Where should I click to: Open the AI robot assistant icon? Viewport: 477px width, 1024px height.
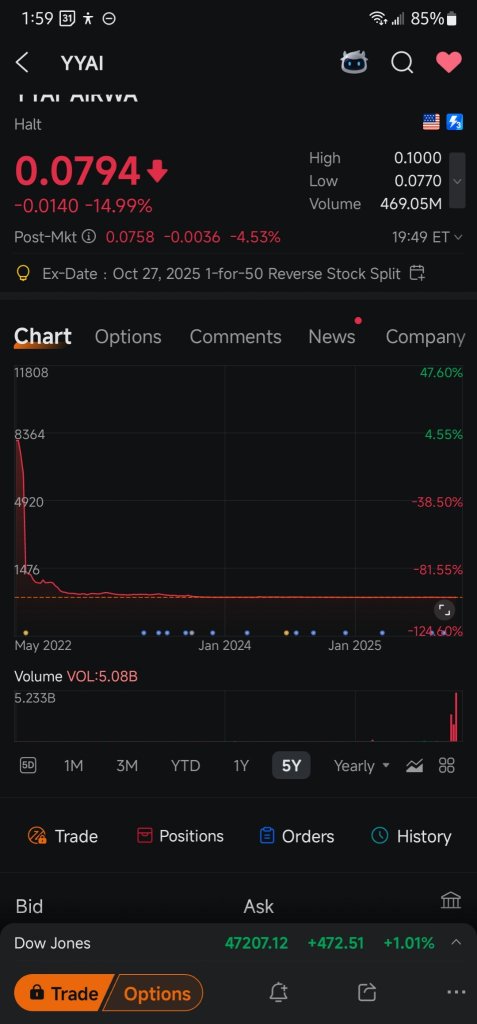[x=354, y=63]
